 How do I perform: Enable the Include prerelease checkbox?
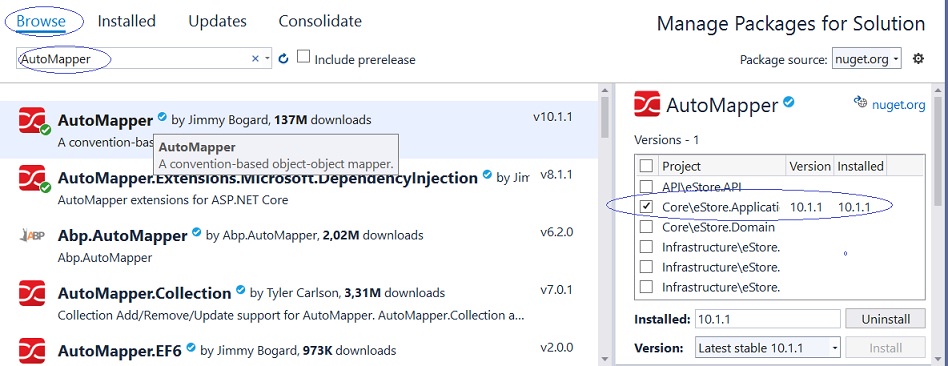(304, 57)
